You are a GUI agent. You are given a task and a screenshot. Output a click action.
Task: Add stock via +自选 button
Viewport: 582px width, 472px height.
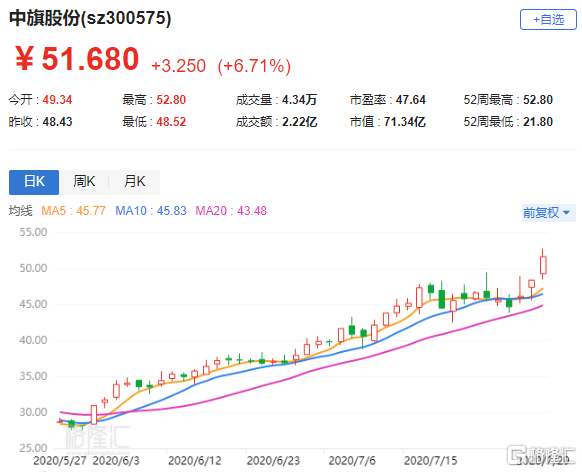548,19
